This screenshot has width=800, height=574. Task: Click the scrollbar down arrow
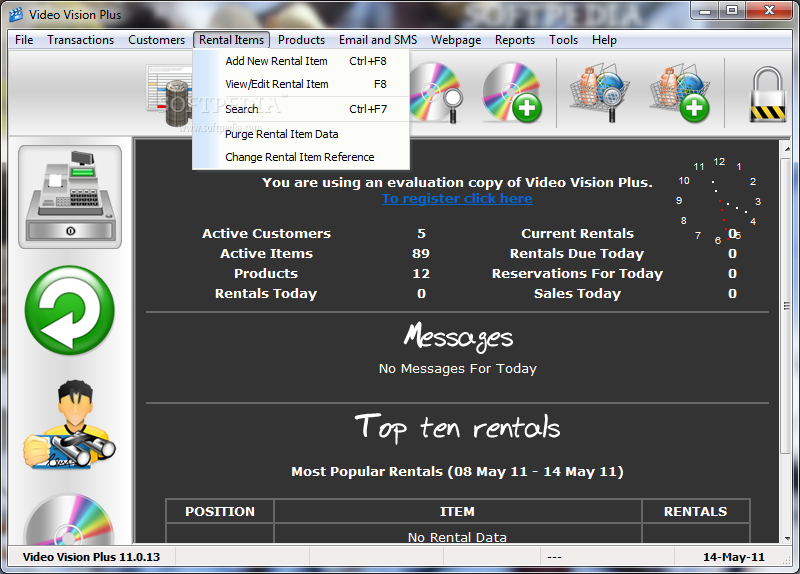(786, 538)
